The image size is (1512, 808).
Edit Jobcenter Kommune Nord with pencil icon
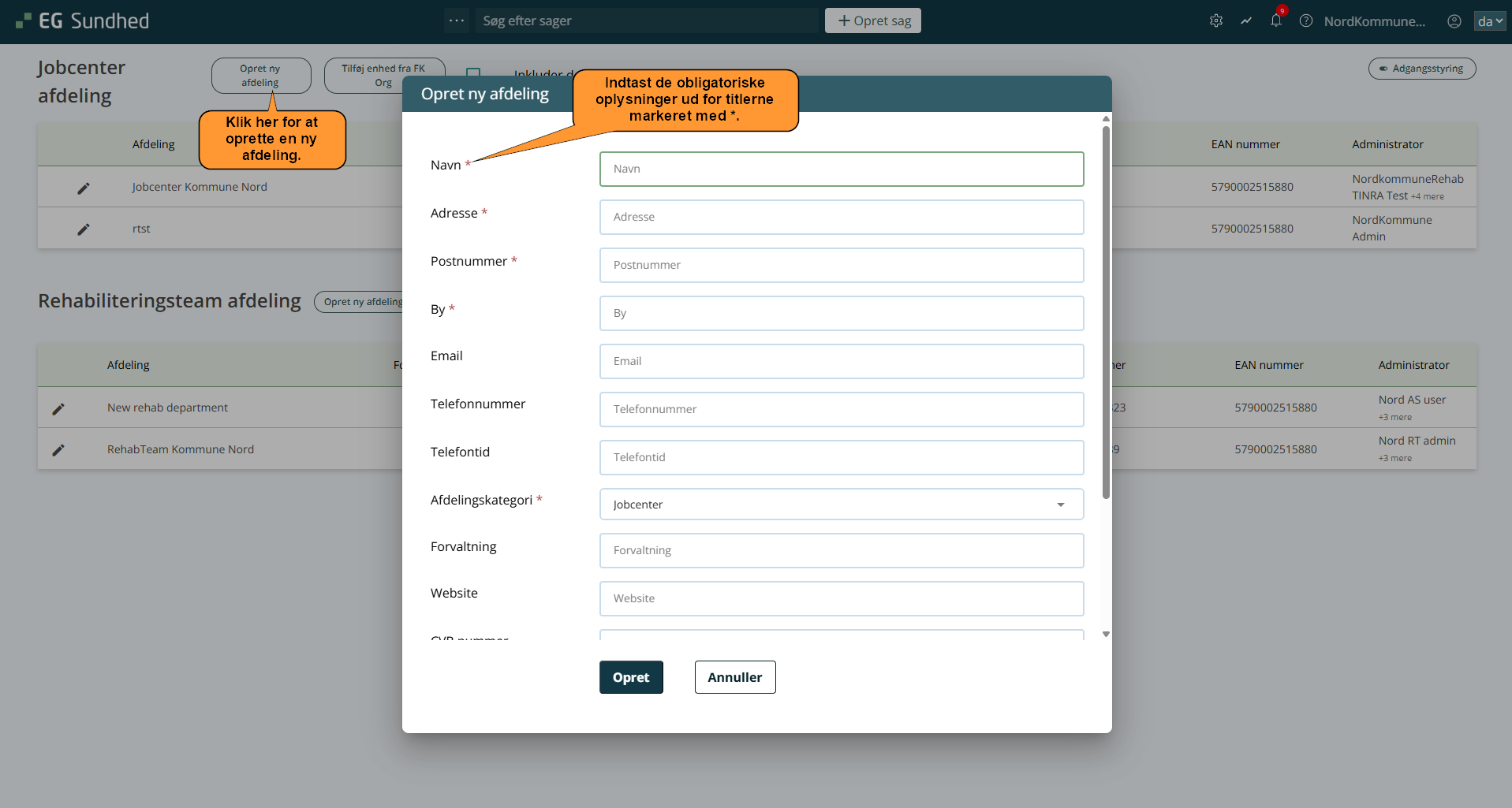pos(84,188)
